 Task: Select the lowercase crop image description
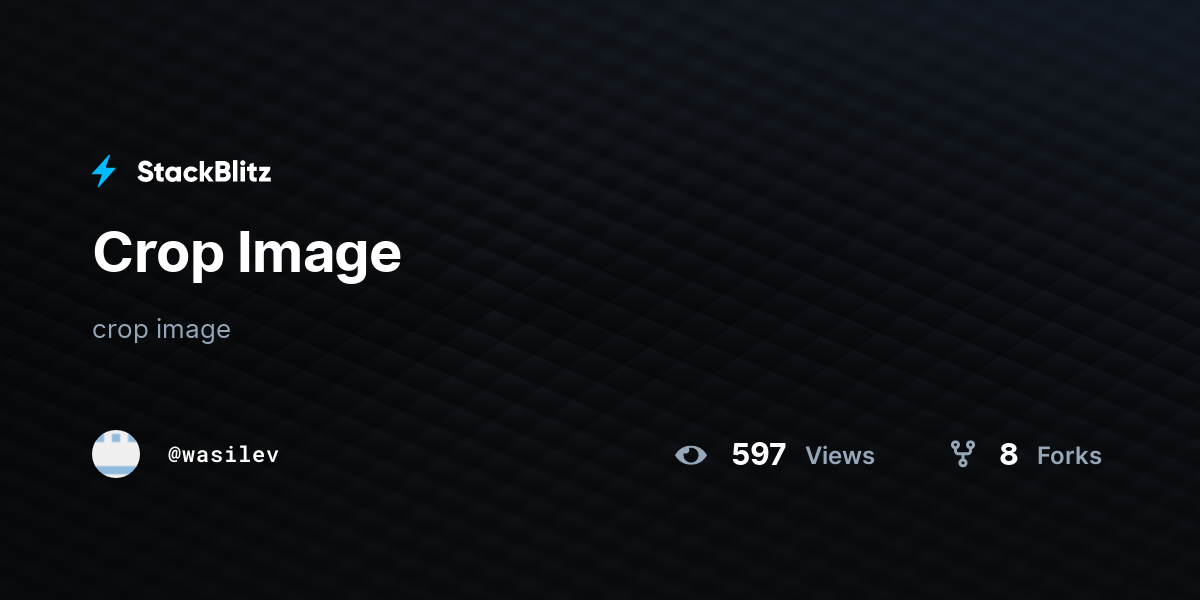click(x=161, y=330)
